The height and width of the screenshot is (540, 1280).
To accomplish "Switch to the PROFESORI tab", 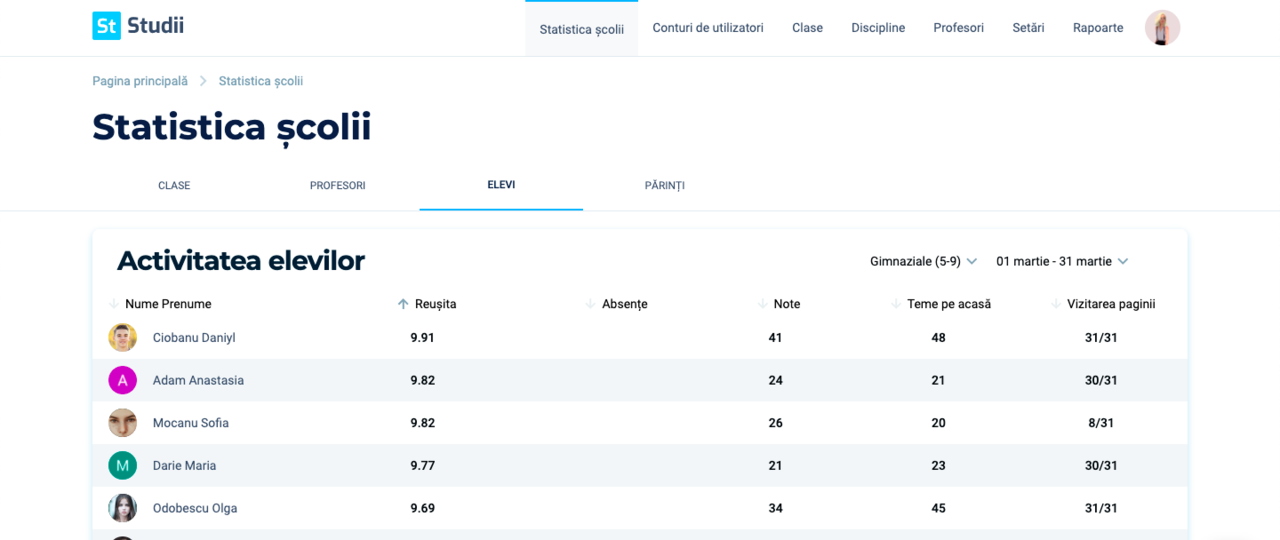I will point(338,186).
